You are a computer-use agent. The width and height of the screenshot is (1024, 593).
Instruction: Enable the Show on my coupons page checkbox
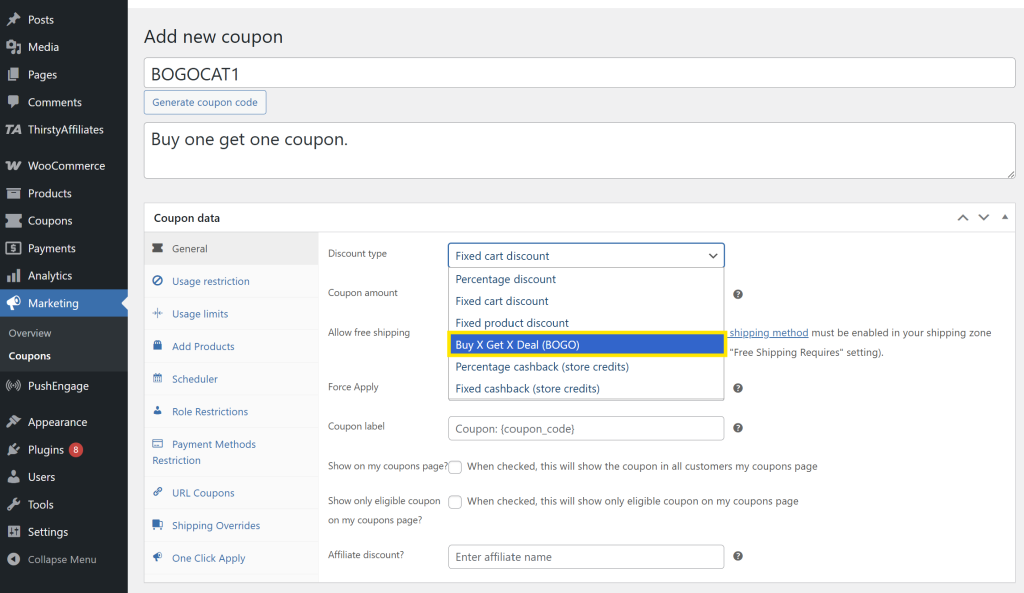pos(455,467)
